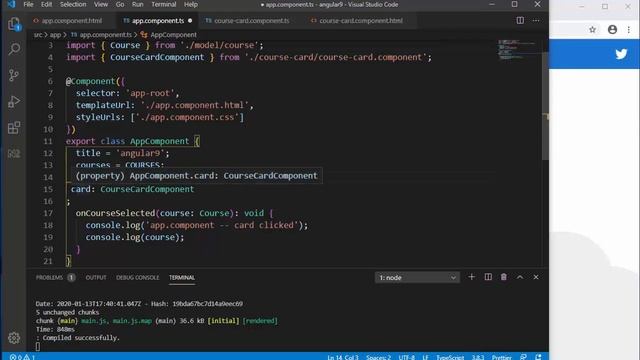640x360 pixels.
Task: Close the terminal panel
Action: [x=536, y=277]
